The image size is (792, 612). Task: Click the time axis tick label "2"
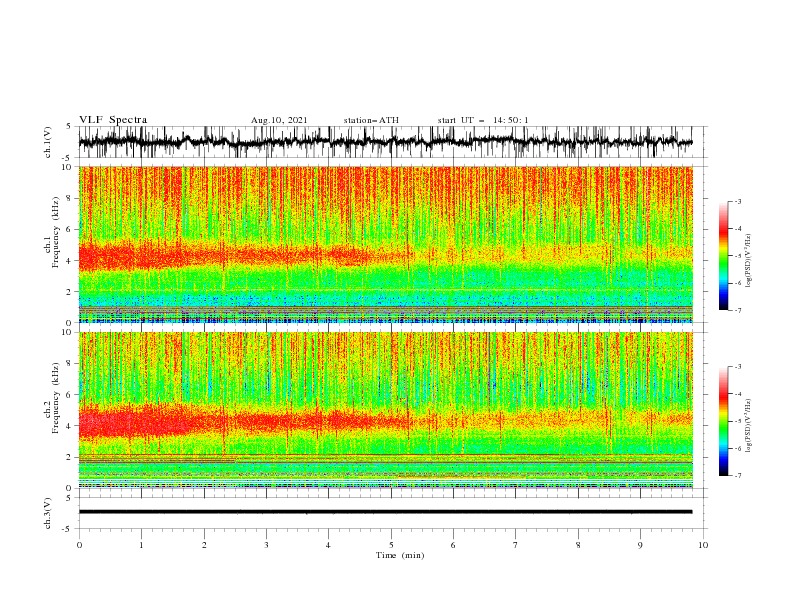coord(204,545)
